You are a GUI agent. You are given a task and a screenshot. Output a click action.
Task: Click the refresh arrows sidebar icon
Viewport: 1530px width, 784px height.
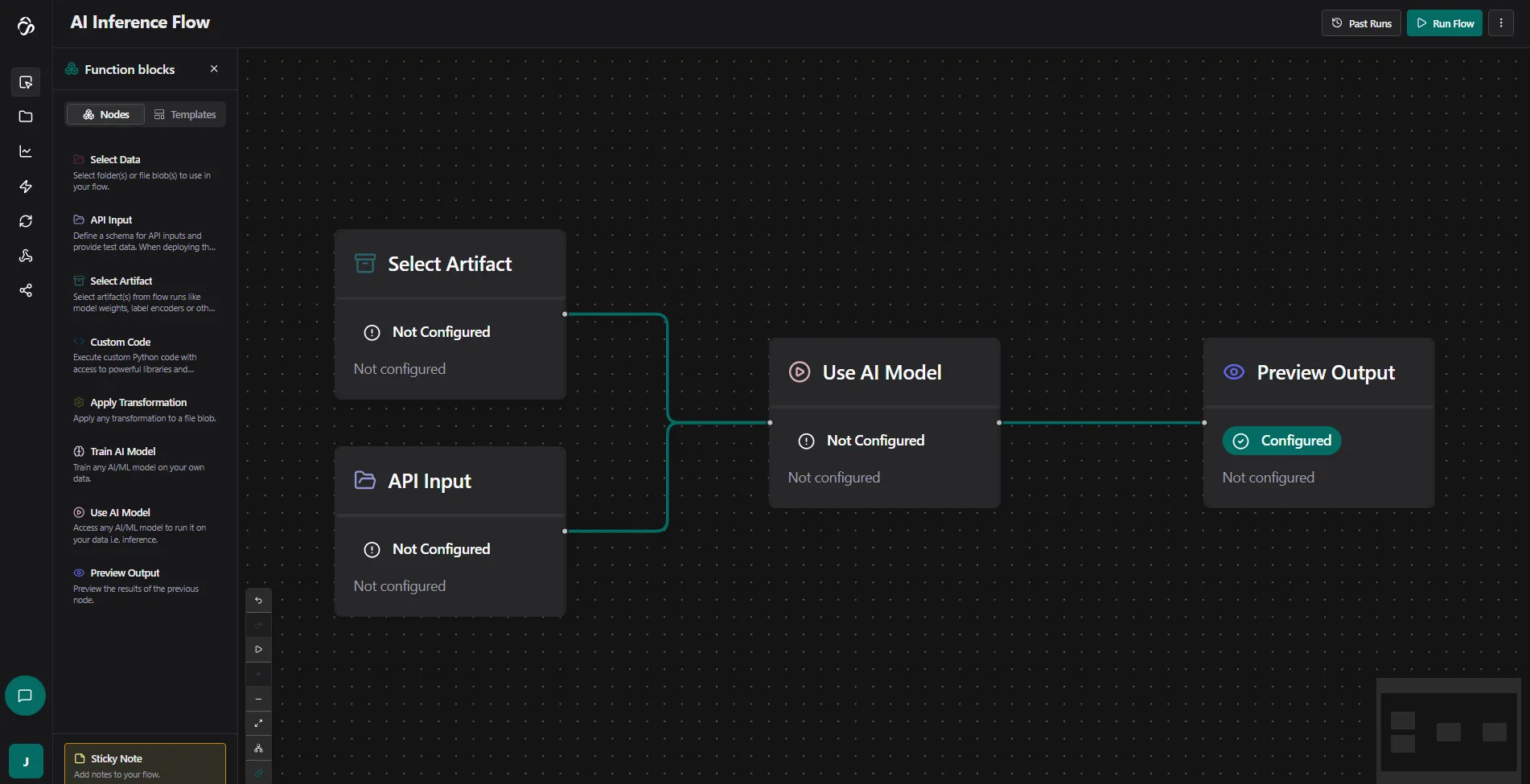(x=26, y=221)
